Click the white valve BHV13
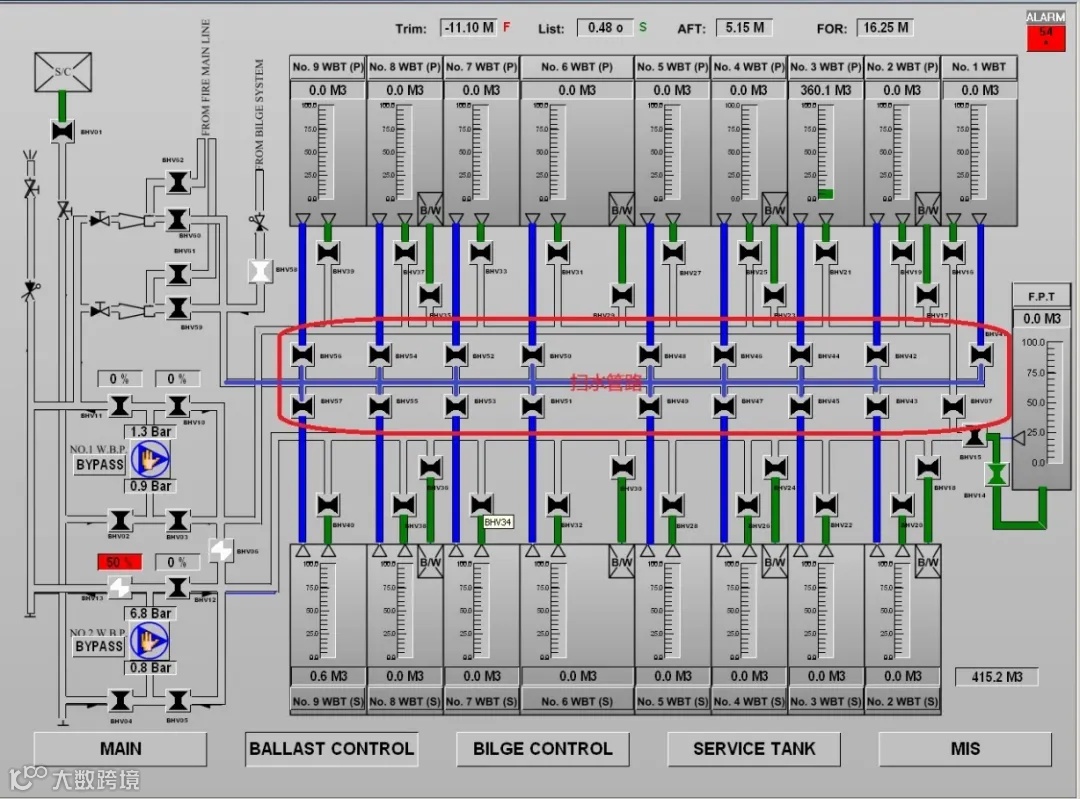 point(120,588)
